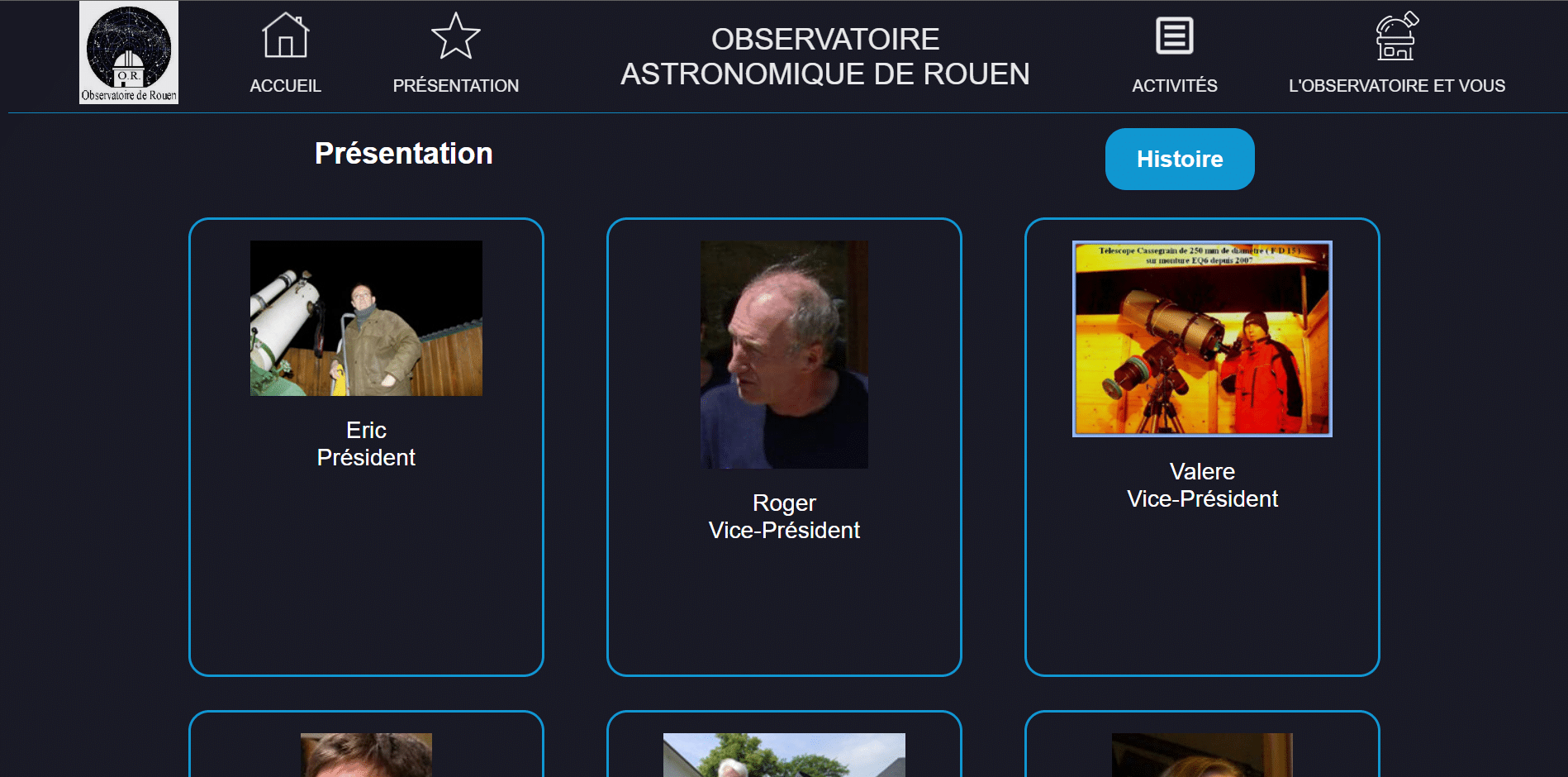This screenshot has width=1568, height=777.
Task: Click the Présentation page heading
Action: 404,154
